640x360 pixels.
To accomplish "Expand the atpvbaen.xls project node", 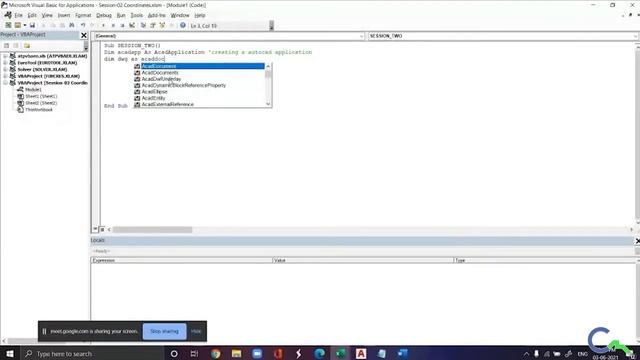I will click(x=5, y=56).
